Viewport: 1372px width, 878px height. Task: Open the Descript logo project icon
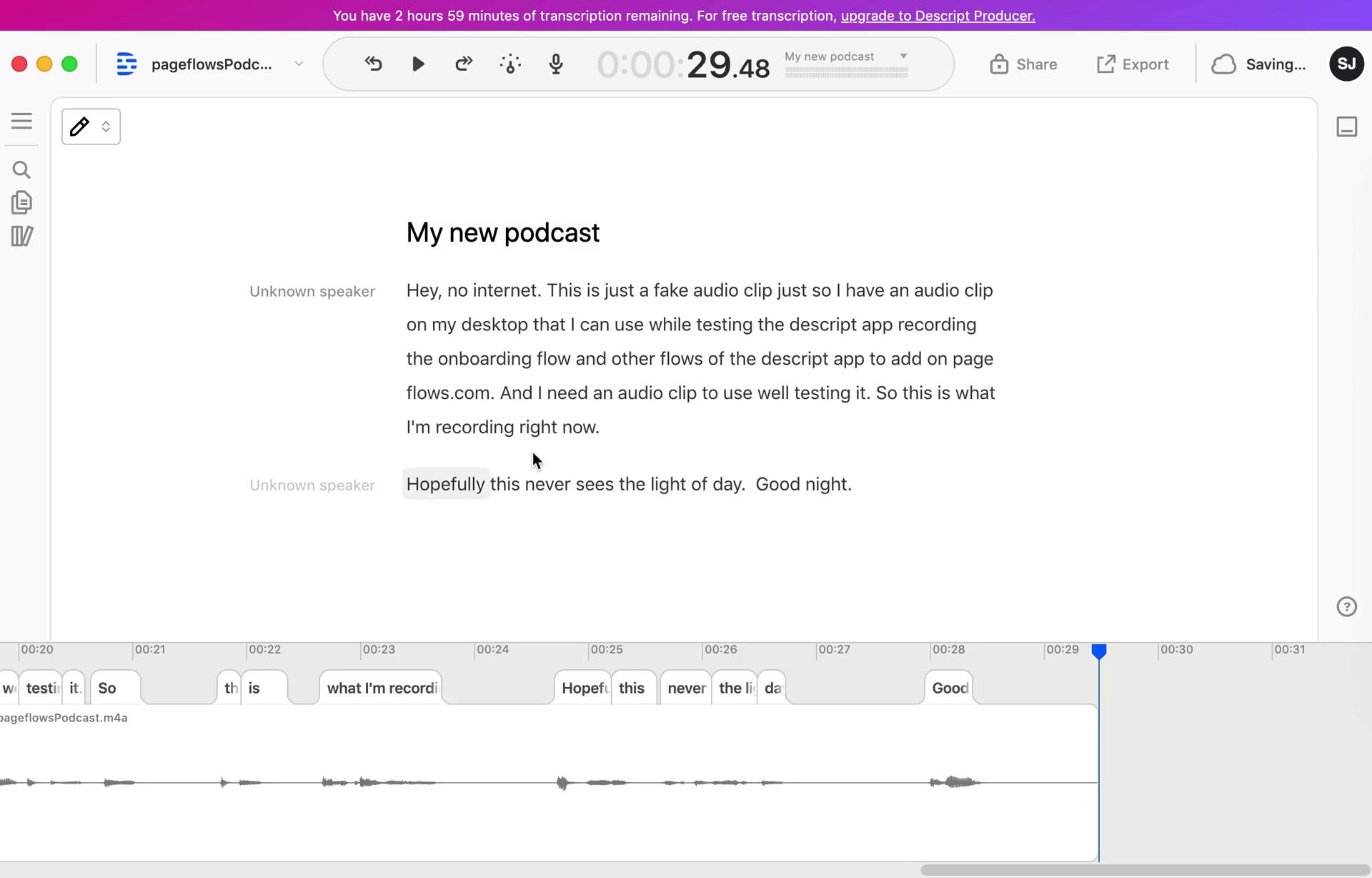(x=126, y=64)
